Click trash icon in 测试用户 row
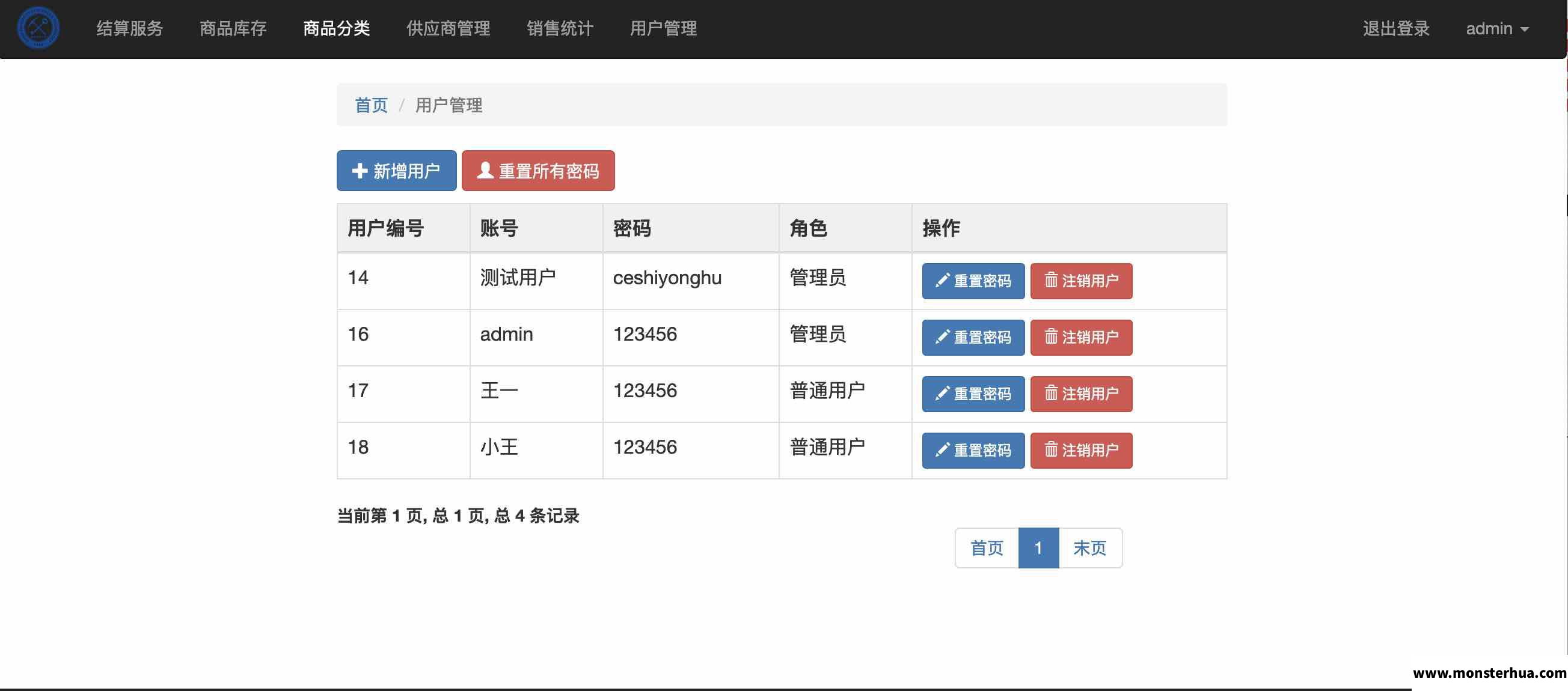1568x691 pixels. click(x=1051, y=281)
